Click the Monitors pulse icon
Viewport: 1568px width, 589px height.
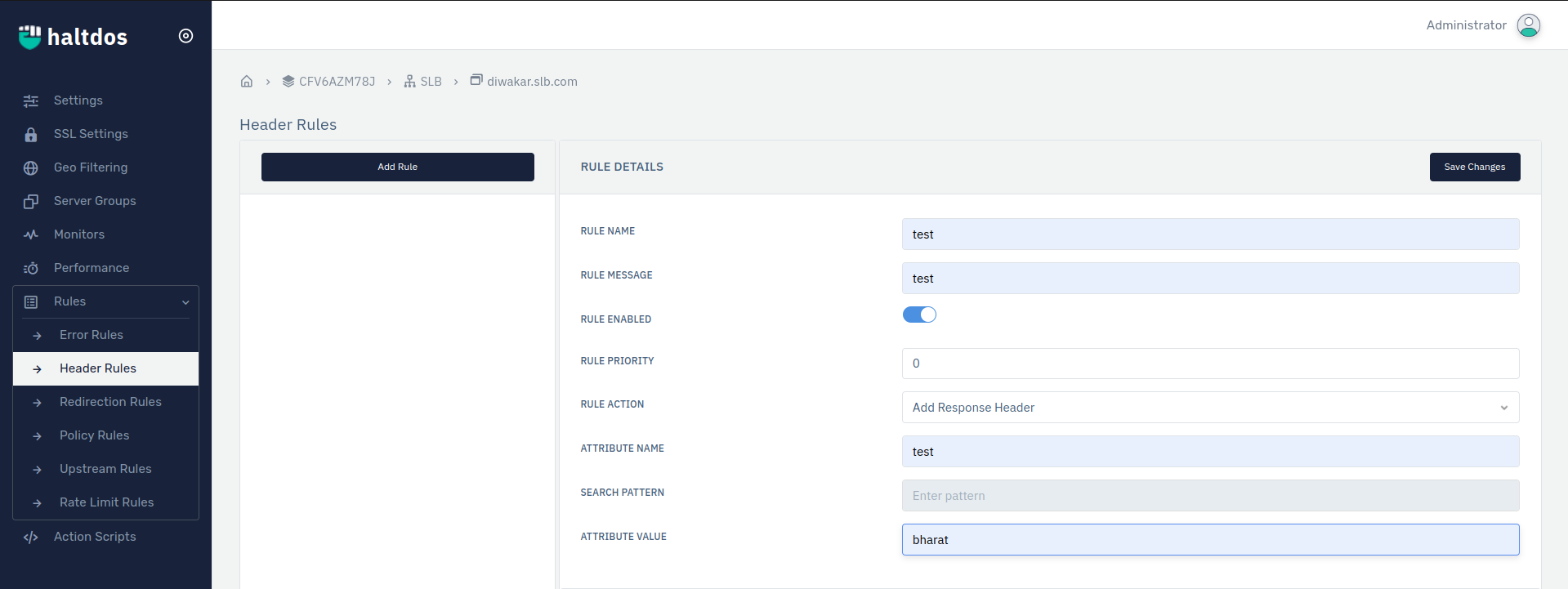(x=31, y=235)
